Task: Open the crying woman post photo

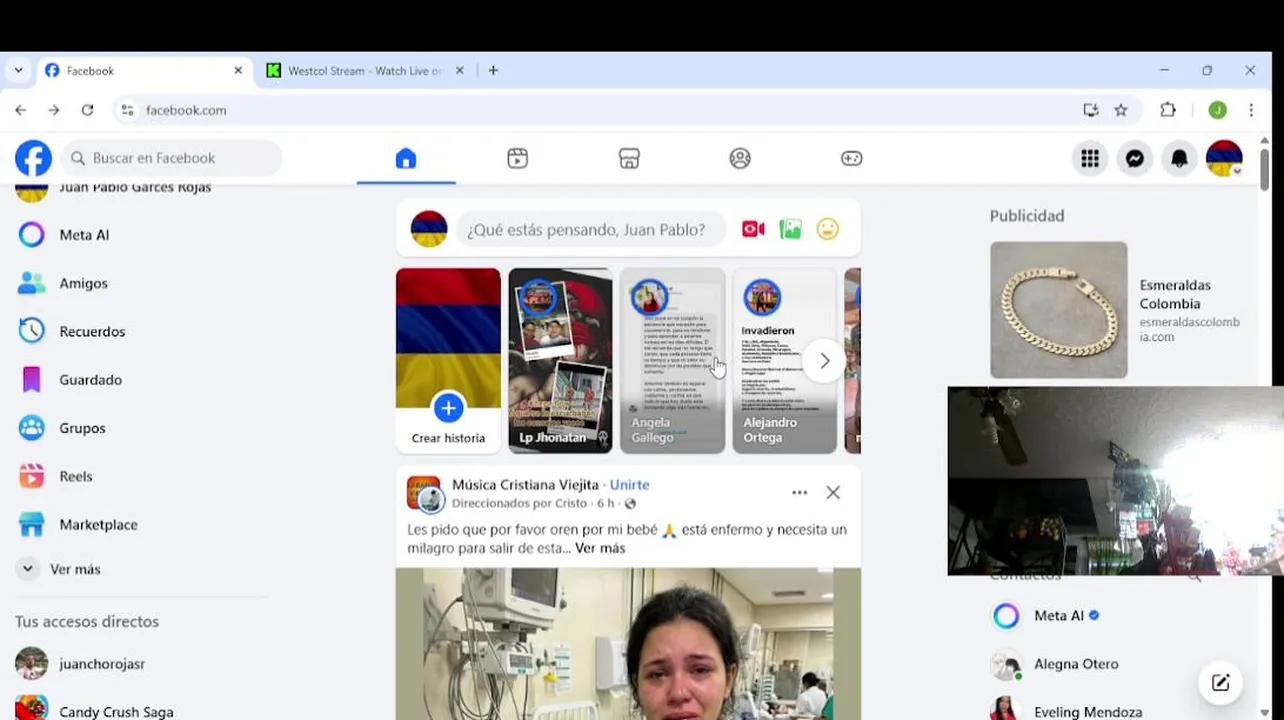Action: click(x=628, y=644)
